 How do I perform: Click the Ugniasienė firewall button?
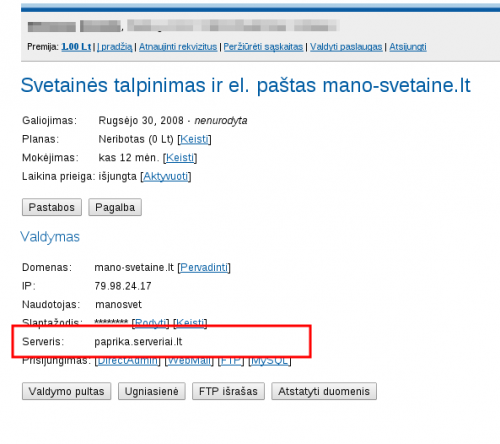pos(152,391)
